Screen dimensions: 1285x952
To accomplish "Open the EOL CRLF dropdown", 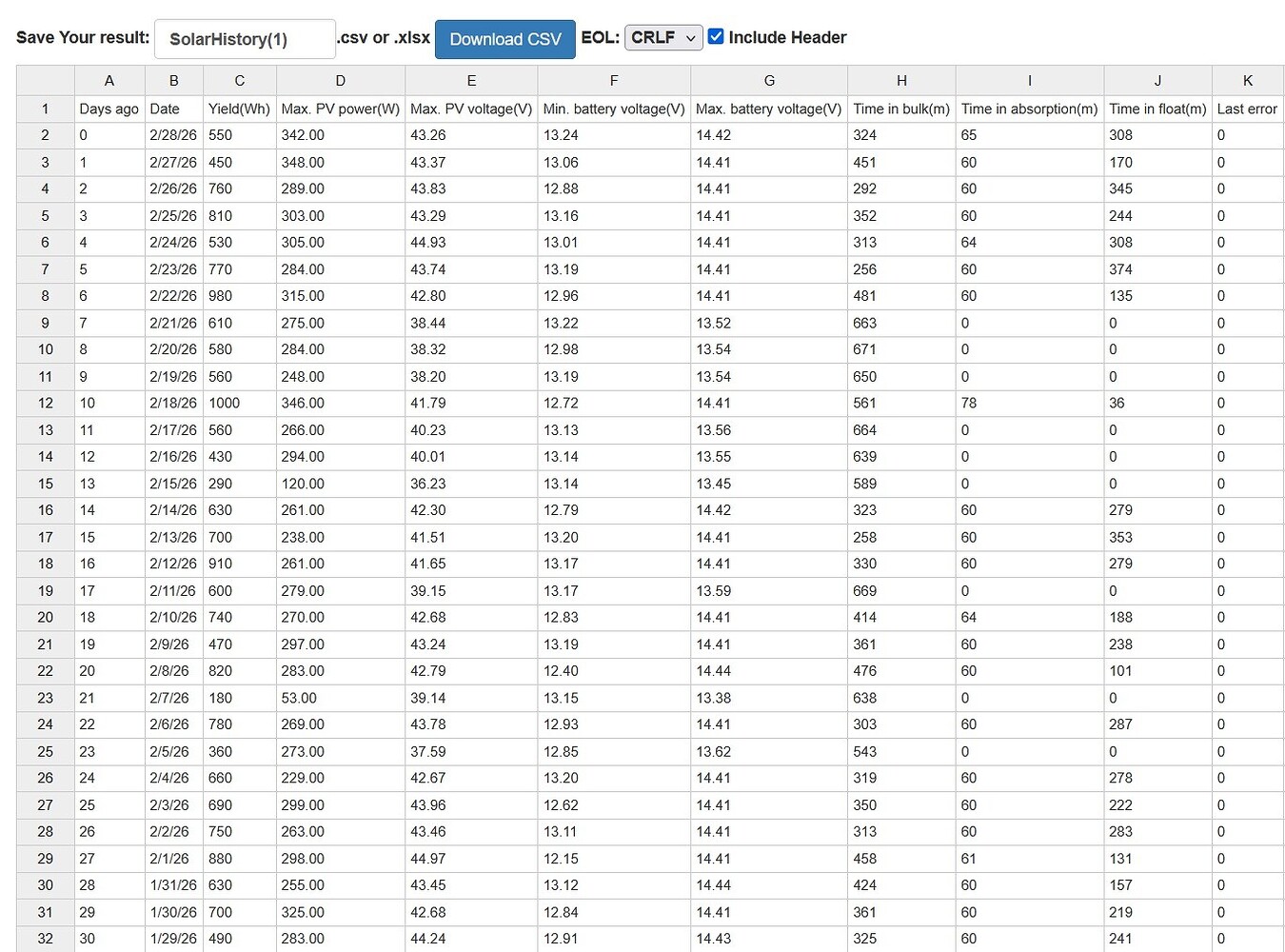I will point(663,37).
